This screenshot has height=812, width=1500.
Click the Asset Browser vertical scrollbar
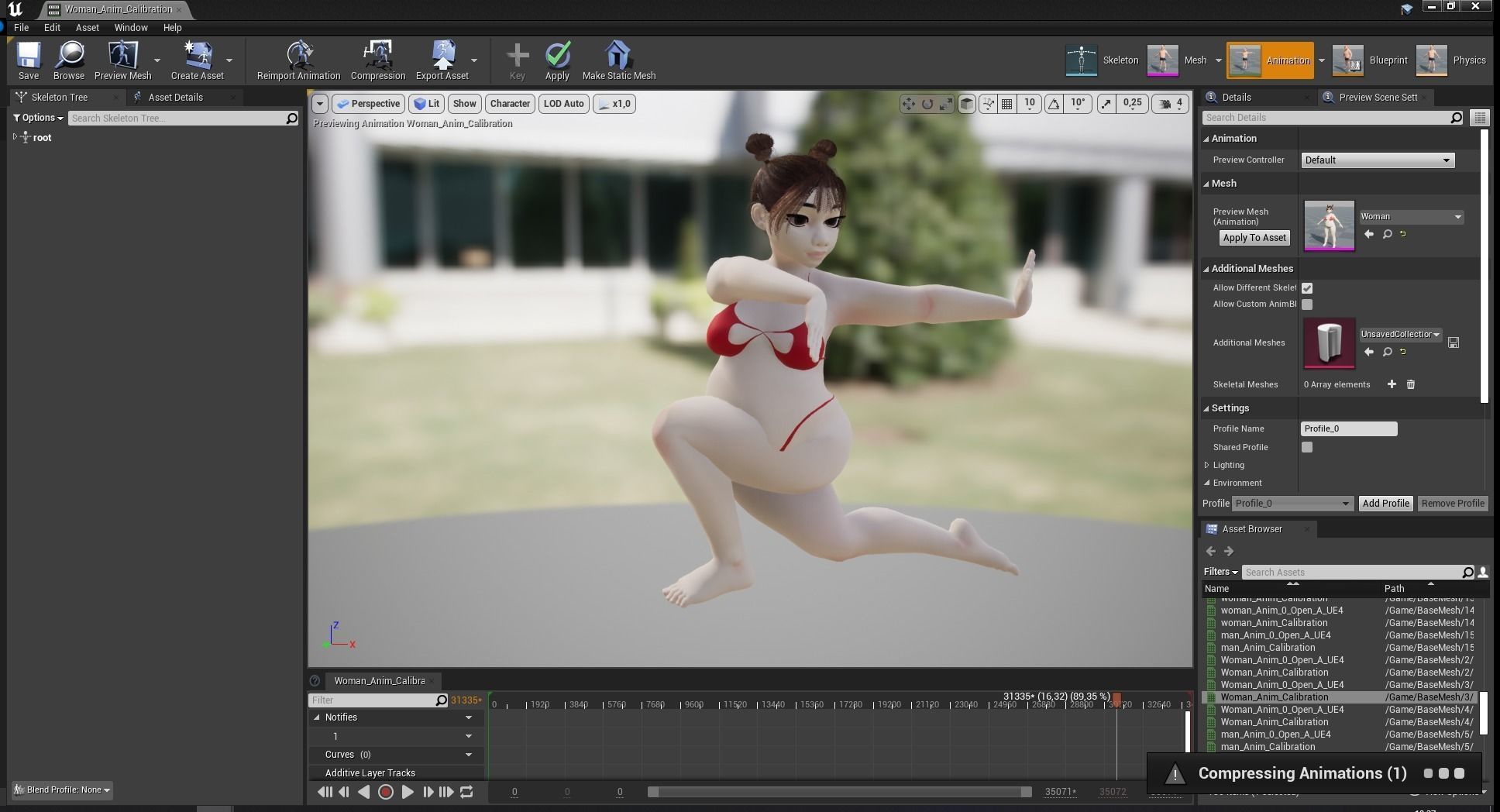[1484, 713]
